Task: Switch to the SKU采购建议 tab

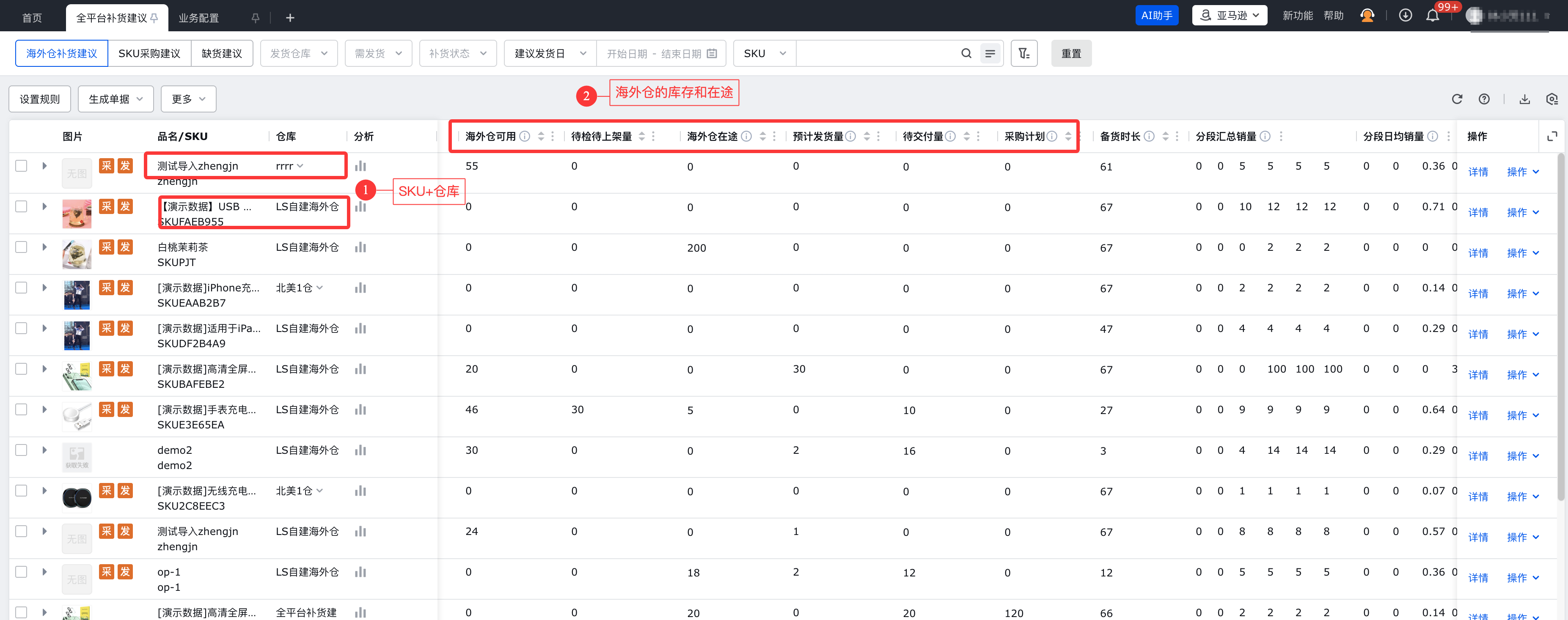Action: [149, 54]
